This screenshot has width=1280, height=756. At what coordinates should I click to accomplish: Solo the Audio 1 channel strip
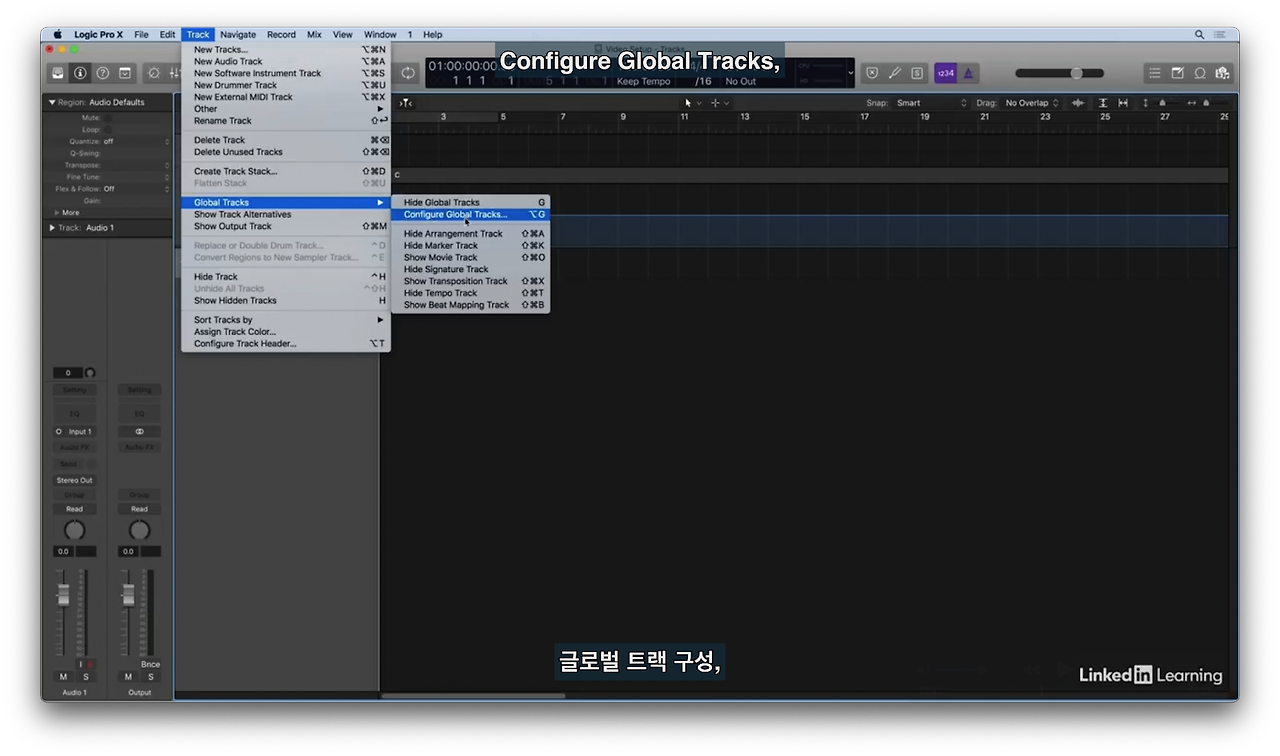pyautogui.click(x=85, y=677)
